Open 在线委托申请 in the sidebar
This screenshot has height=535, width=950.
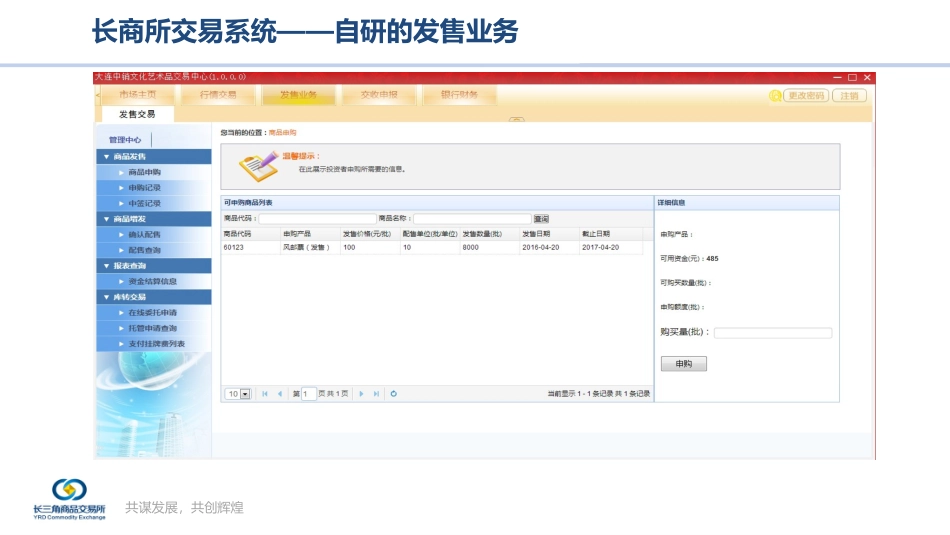tap(154, 313)
